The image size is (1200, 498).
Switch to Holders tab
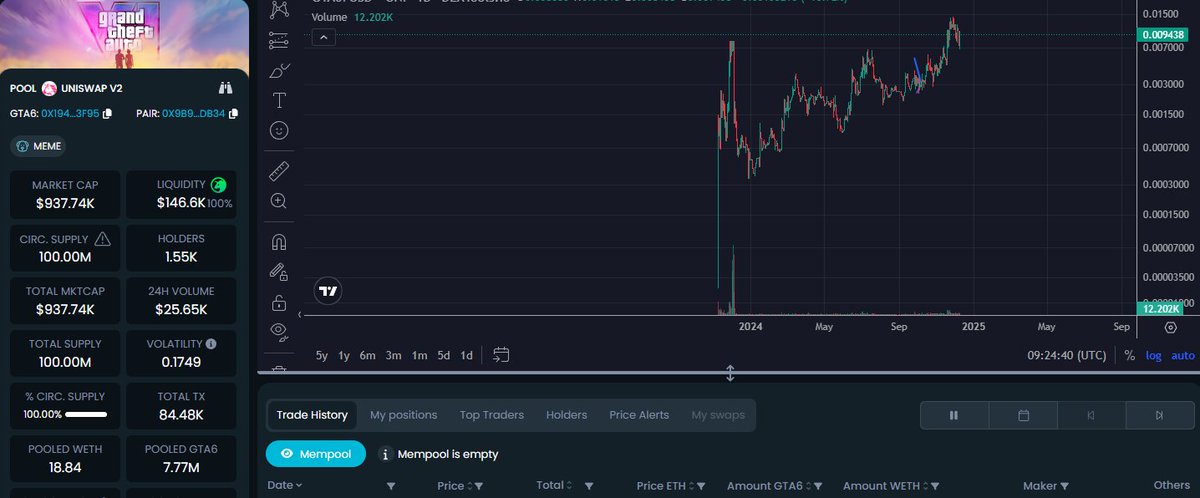click(567, 415)
